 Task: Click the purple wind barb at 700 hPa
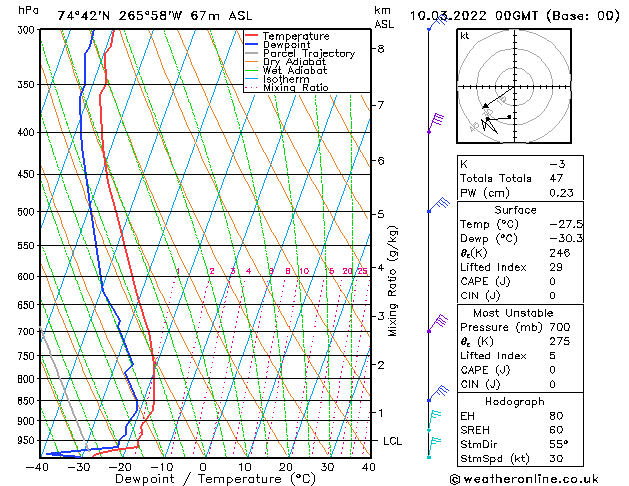coord(437,323)
